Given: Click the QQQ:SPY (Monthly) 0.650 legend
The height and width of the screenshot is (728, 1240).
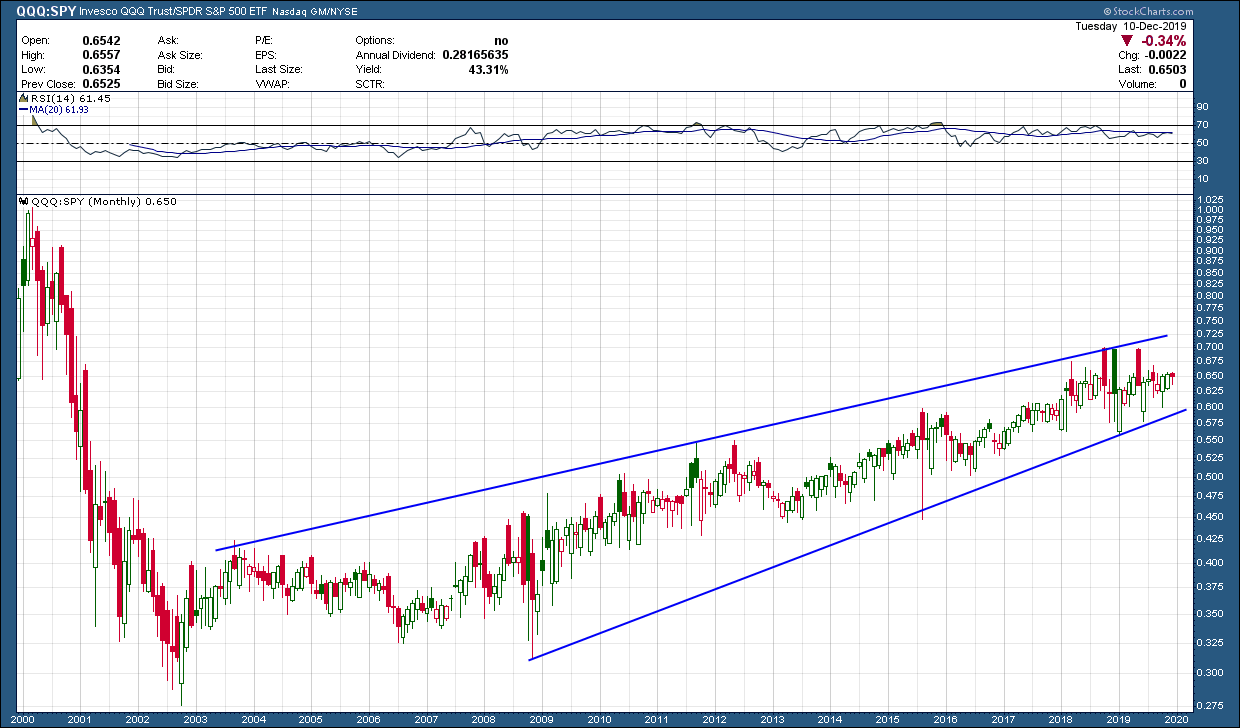Looking at the screenshot, I should tap(105, 201).
